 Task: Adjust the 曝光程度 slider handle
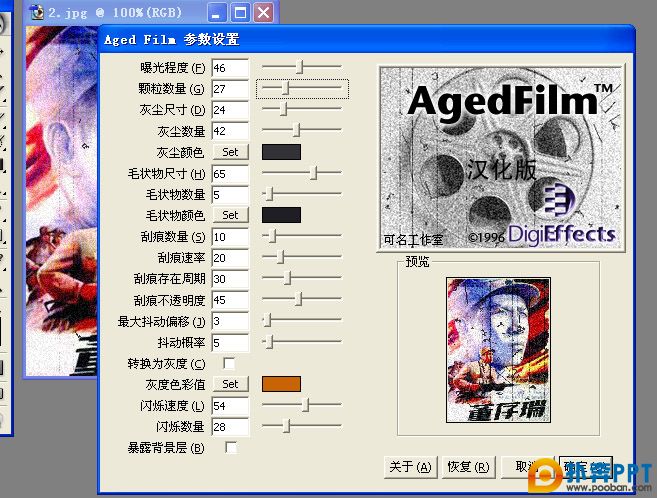pos(300,67)
